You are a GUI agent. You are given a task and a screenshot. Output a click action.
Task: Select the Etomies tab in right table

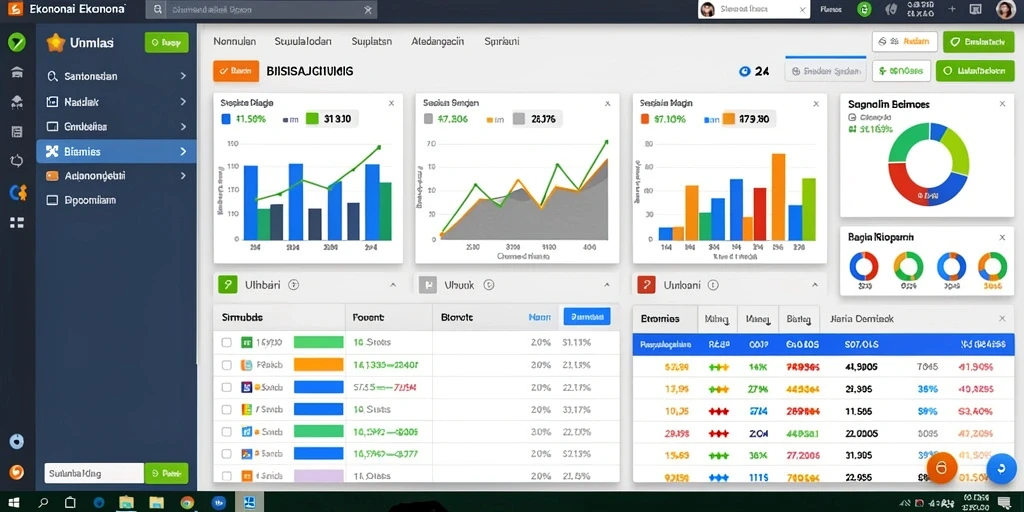pyautogui.click(x=660, y=319)
